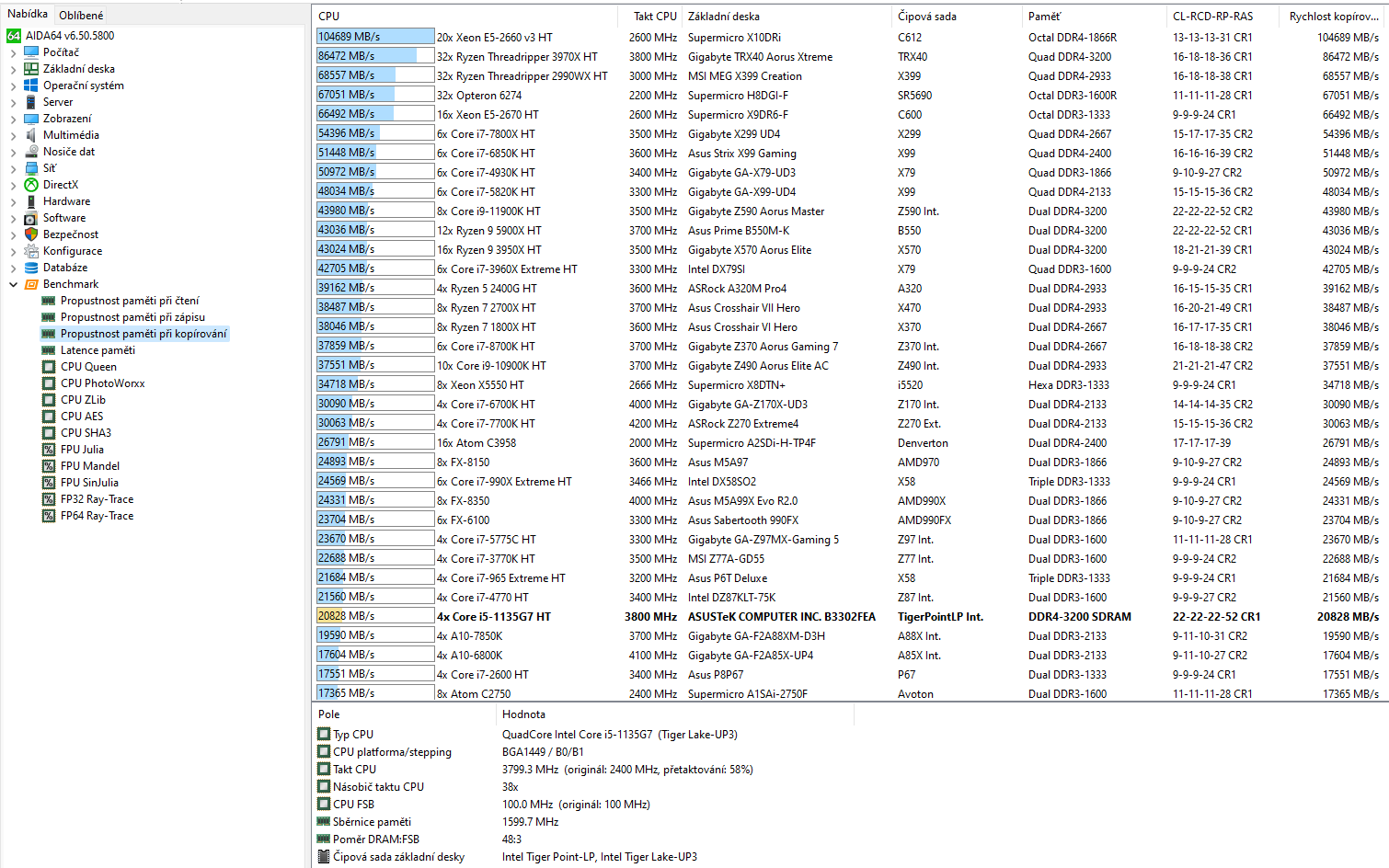The width and height of the screenshot is (1389, 868).
Task: Click the CPU PhotoWorxx chip icon
Action: click(x=49, y=383)
